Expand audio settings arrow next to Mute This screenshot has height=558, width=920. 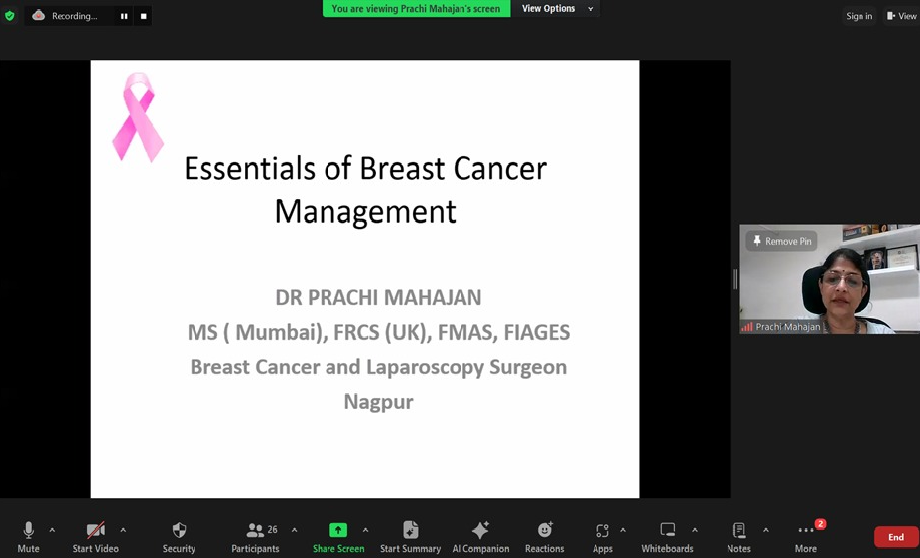(x=52, y=530)
